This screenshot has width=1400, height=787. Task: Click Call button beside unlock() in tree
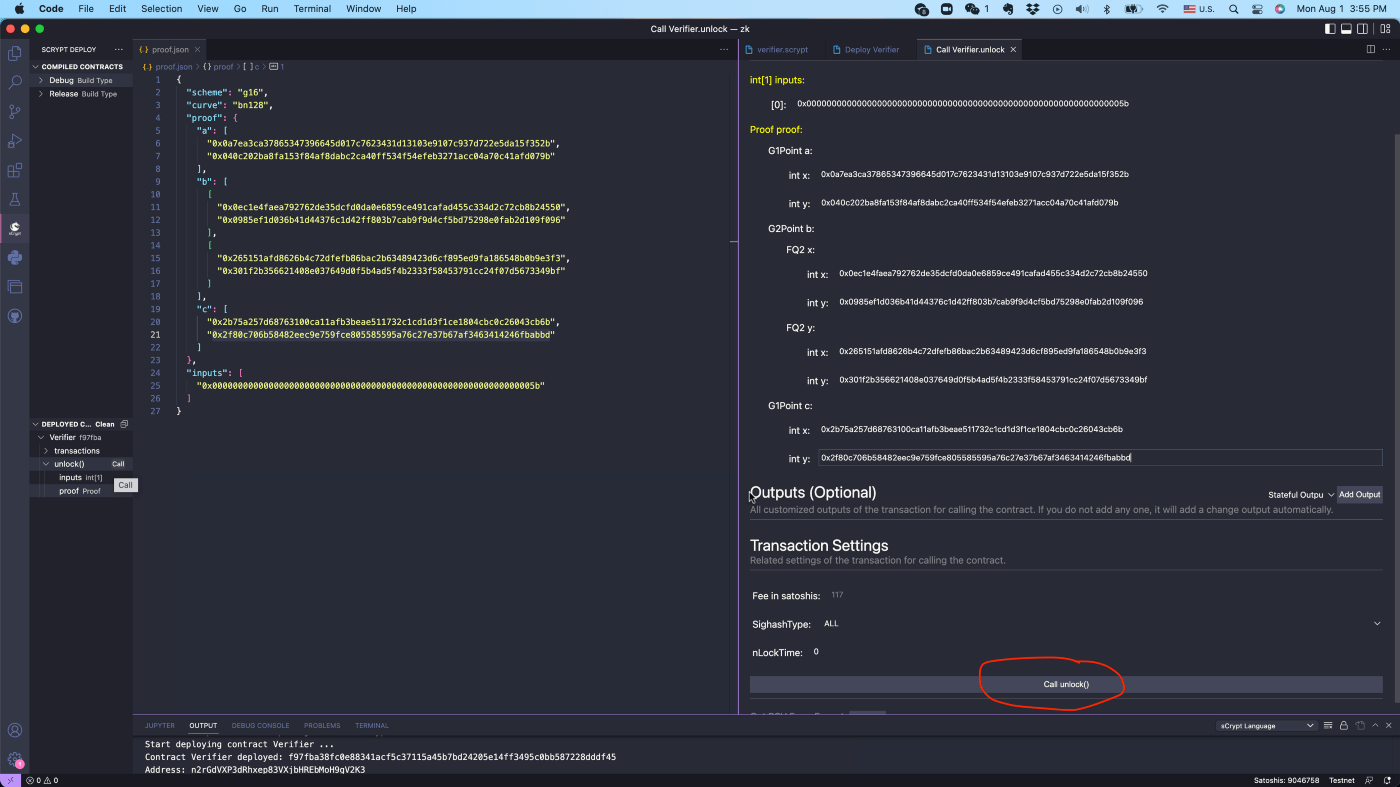click(118, 464)
